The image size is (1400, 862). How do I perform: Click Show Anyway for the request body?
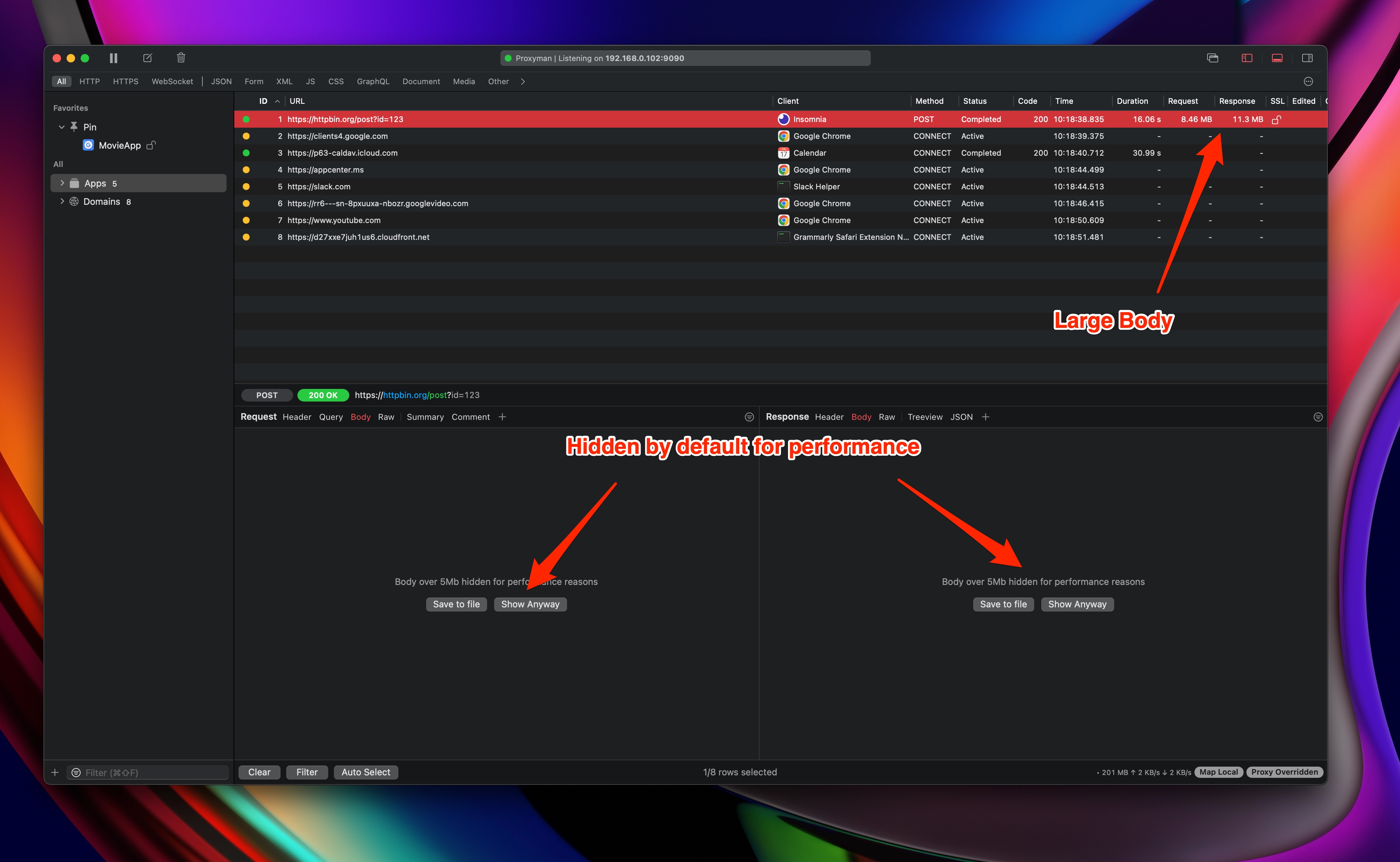point(530,604)
